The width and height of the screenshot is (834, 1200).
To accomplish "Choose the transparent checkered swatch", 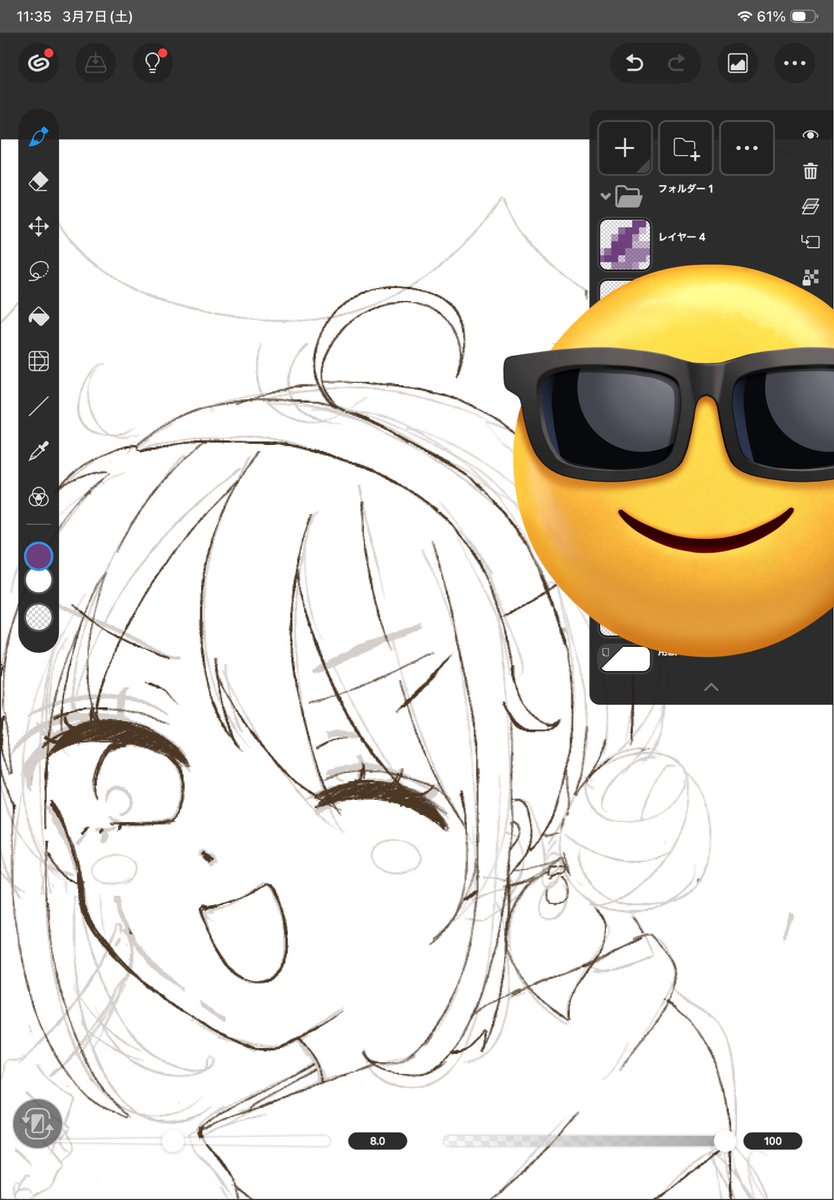I will [x=38, y=617].
